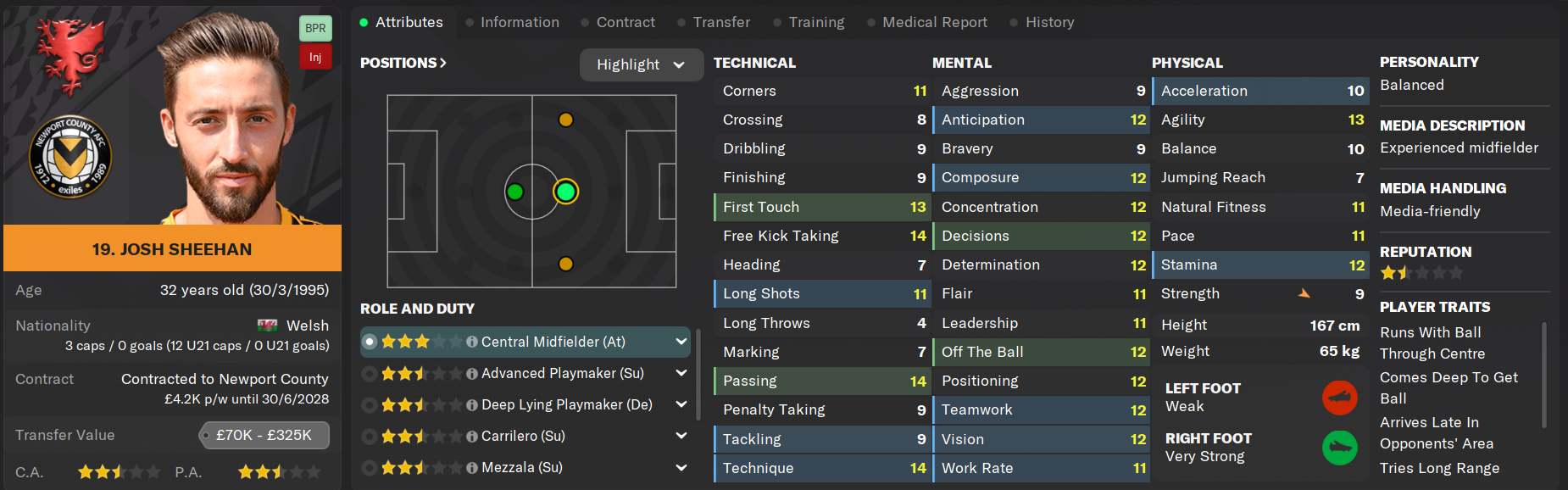
Task: Select the Deep Lying Playmaker (De) radio button
Action: coord(370,404)
